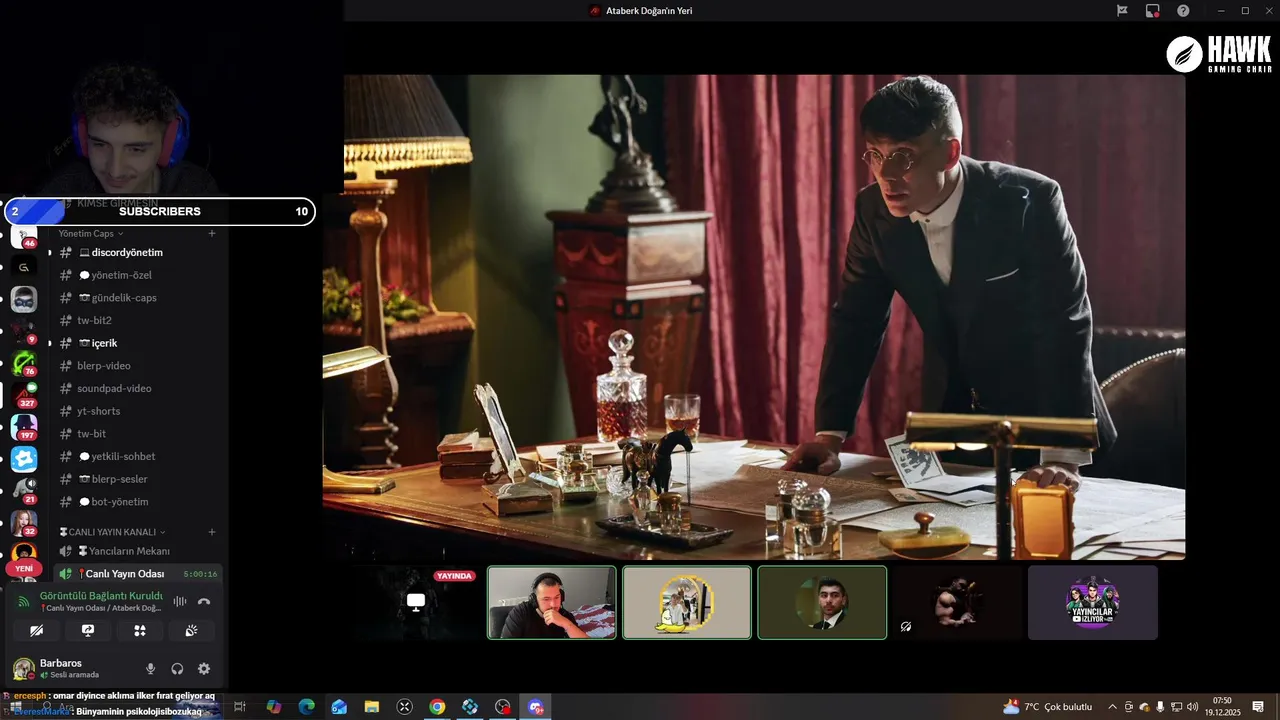Select the muted muscular avatar tile

(x=957, y=602)
